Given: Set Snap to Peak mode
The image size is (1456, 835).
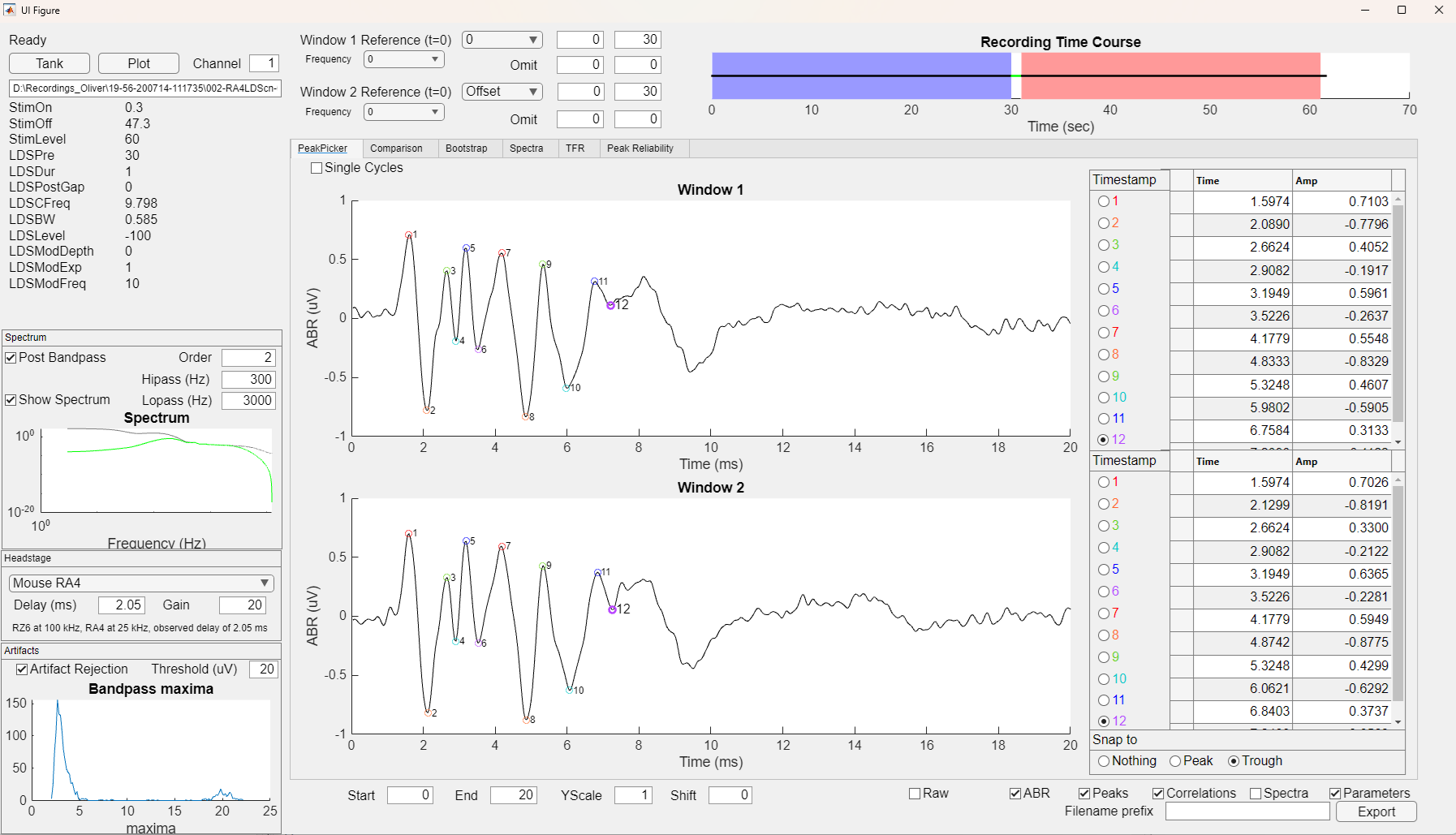Looking at the screenshot, I should point(1174,761).
